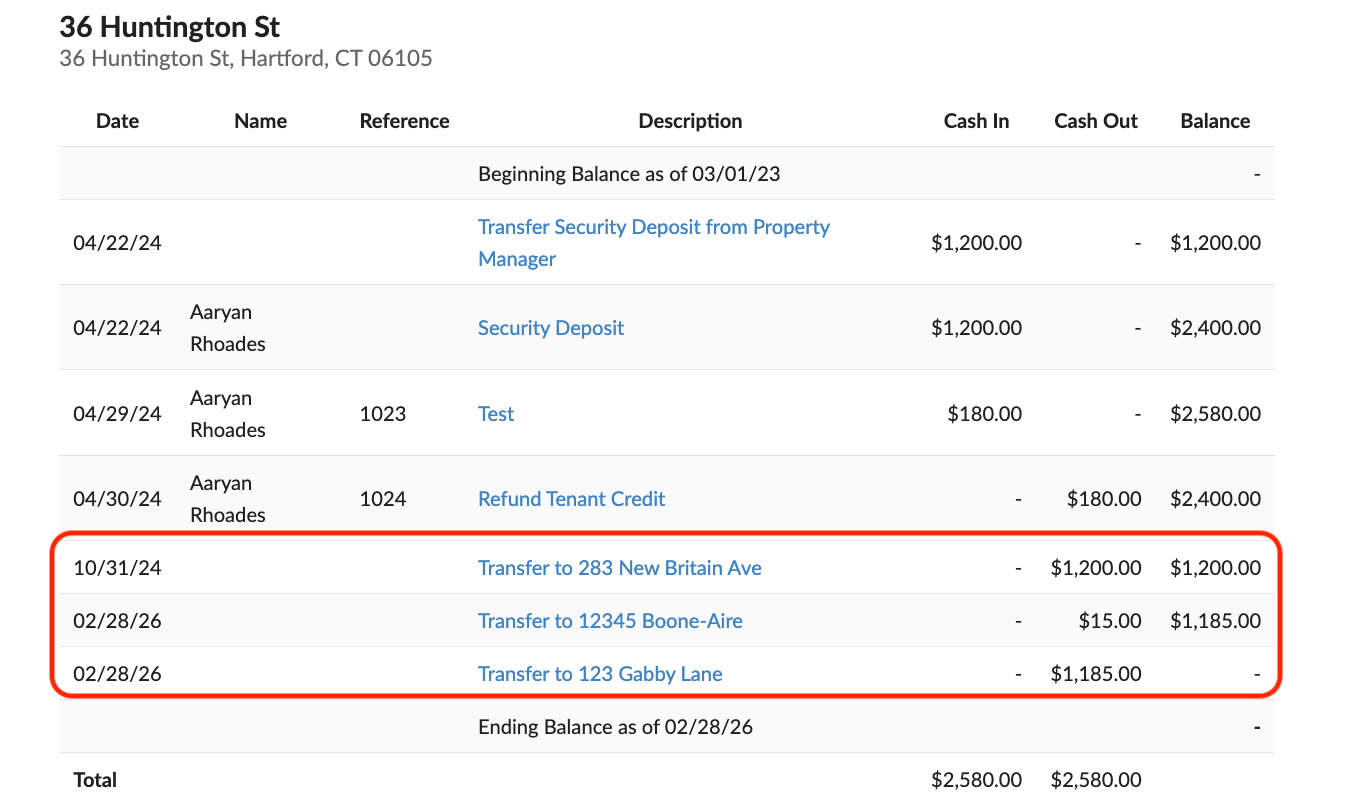The image size is (1350, 808).
Task: Click the 10/31/24 date cell
Action: point(117,568)
